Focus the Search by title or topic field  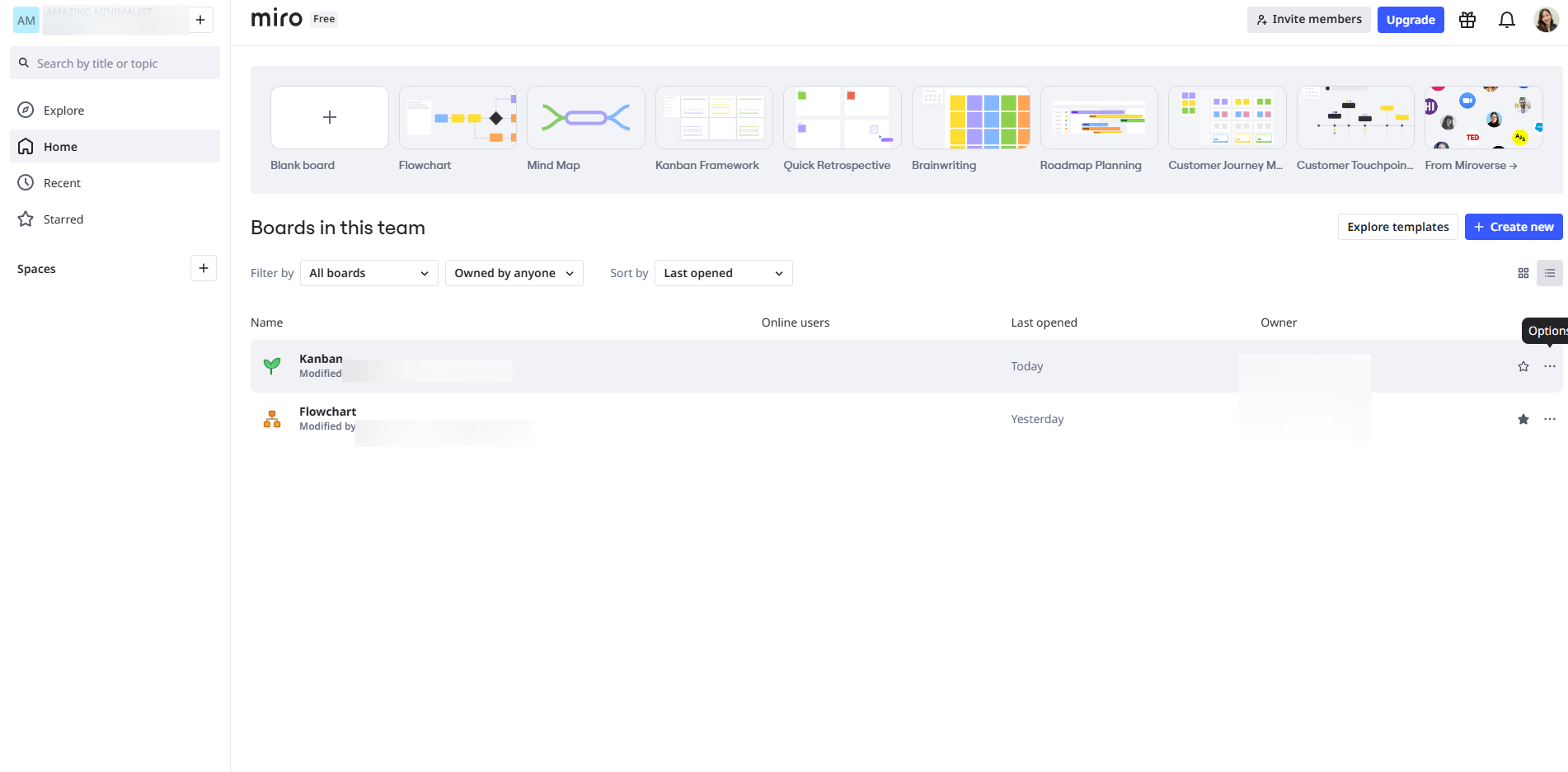tap(115, 63)
